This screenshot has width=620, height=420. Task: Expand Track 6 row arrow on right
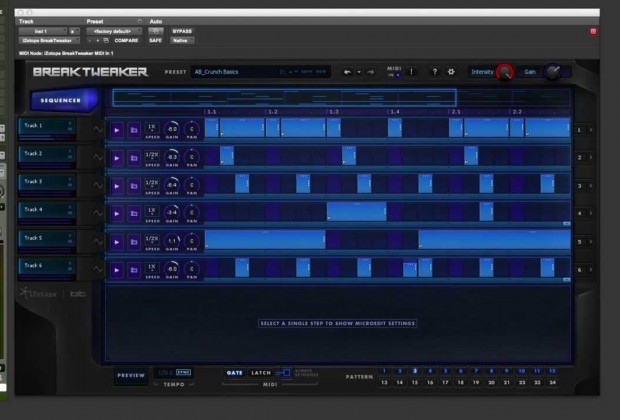pos(591,270)
